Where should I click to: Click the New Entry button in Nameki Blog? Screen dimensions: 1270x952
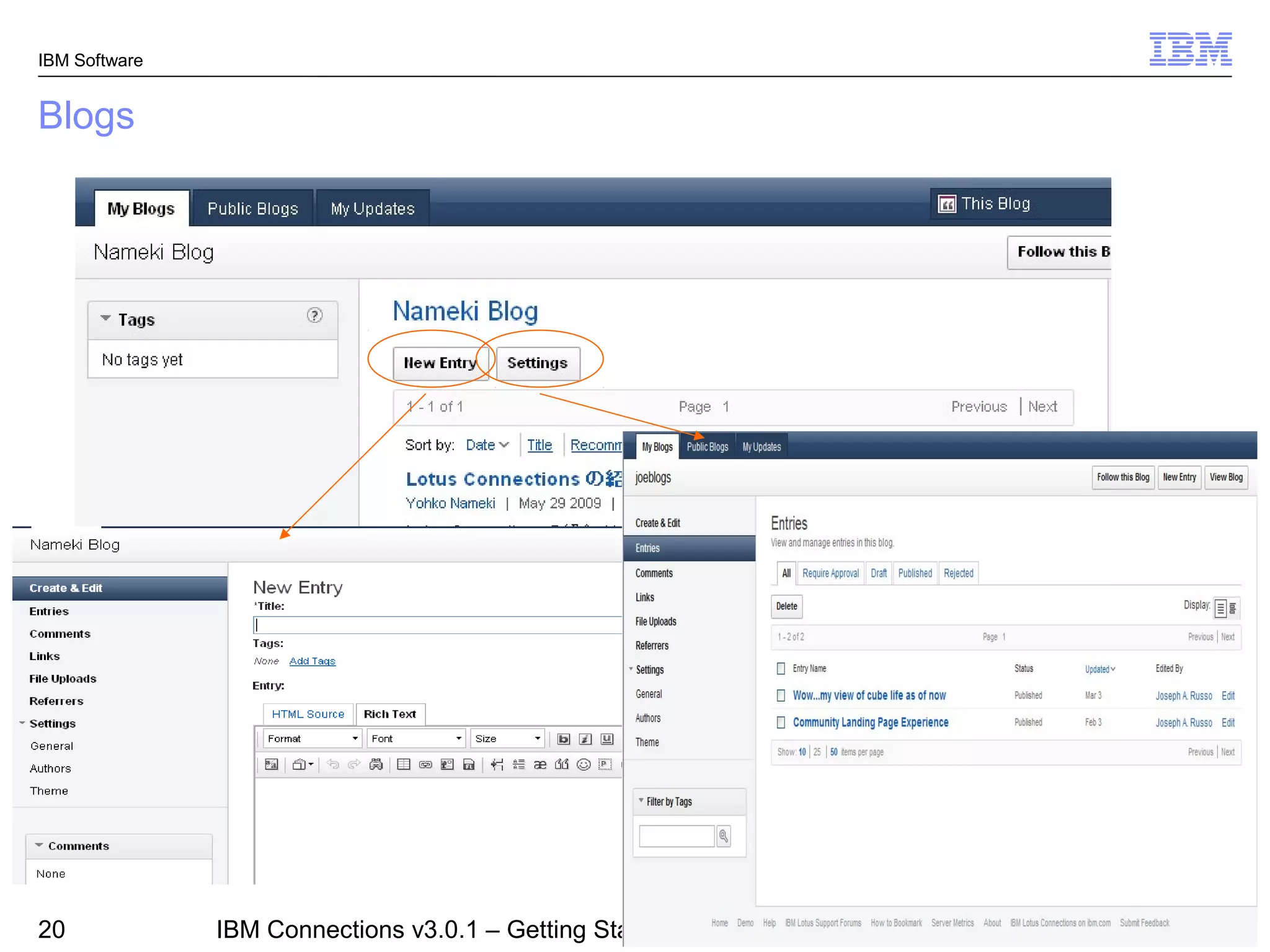pos(440,363)
